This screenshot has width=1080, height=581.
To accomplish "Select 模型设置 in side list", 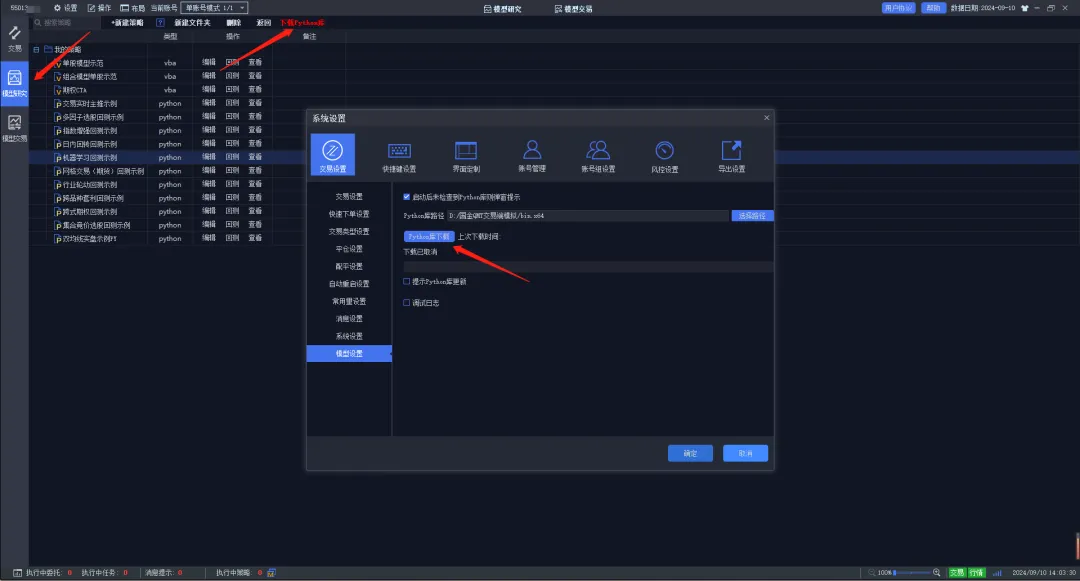I will [349, 353].
